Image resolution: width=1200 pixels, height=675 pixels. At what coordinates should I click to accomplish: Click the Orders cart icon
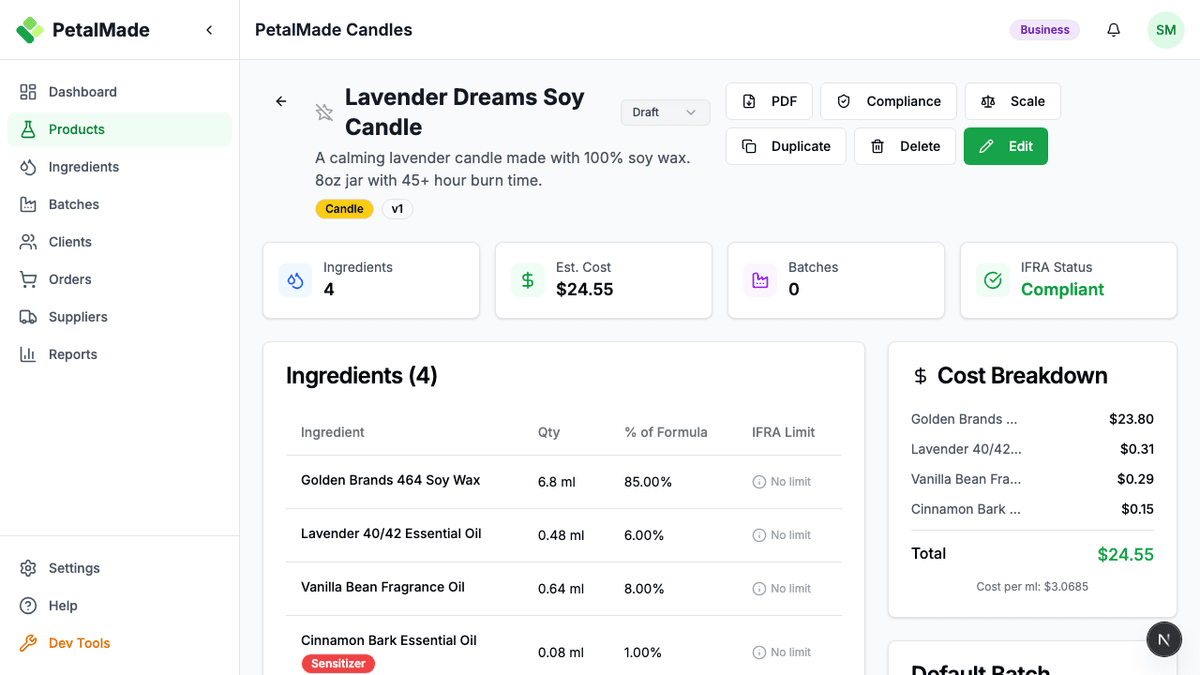(x=29, y=279)
